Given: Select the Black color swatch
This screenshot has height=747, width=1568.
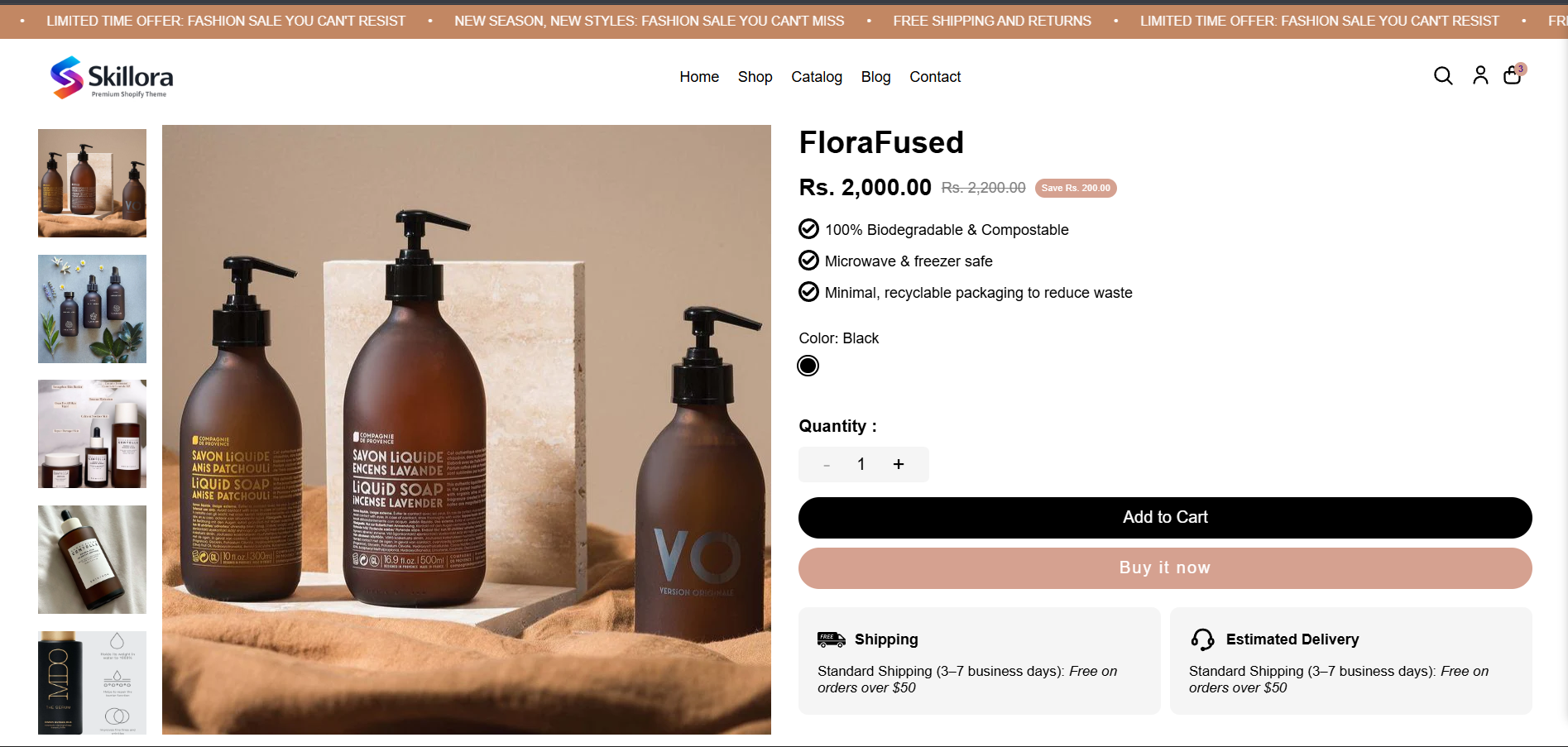Looking at the screenshot, I should click(808, 366).
